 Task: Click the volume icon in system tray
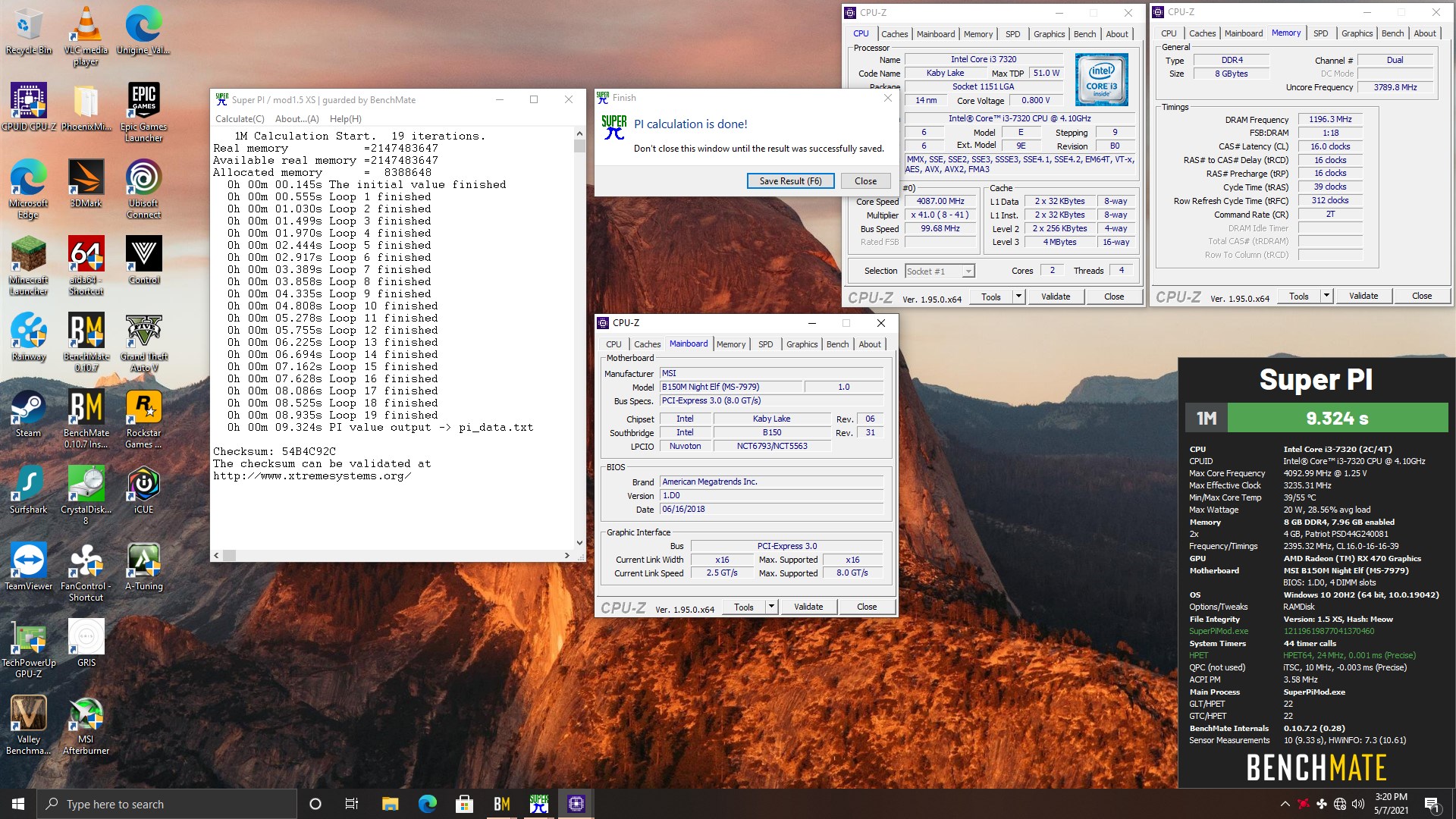pos(1357,804)
